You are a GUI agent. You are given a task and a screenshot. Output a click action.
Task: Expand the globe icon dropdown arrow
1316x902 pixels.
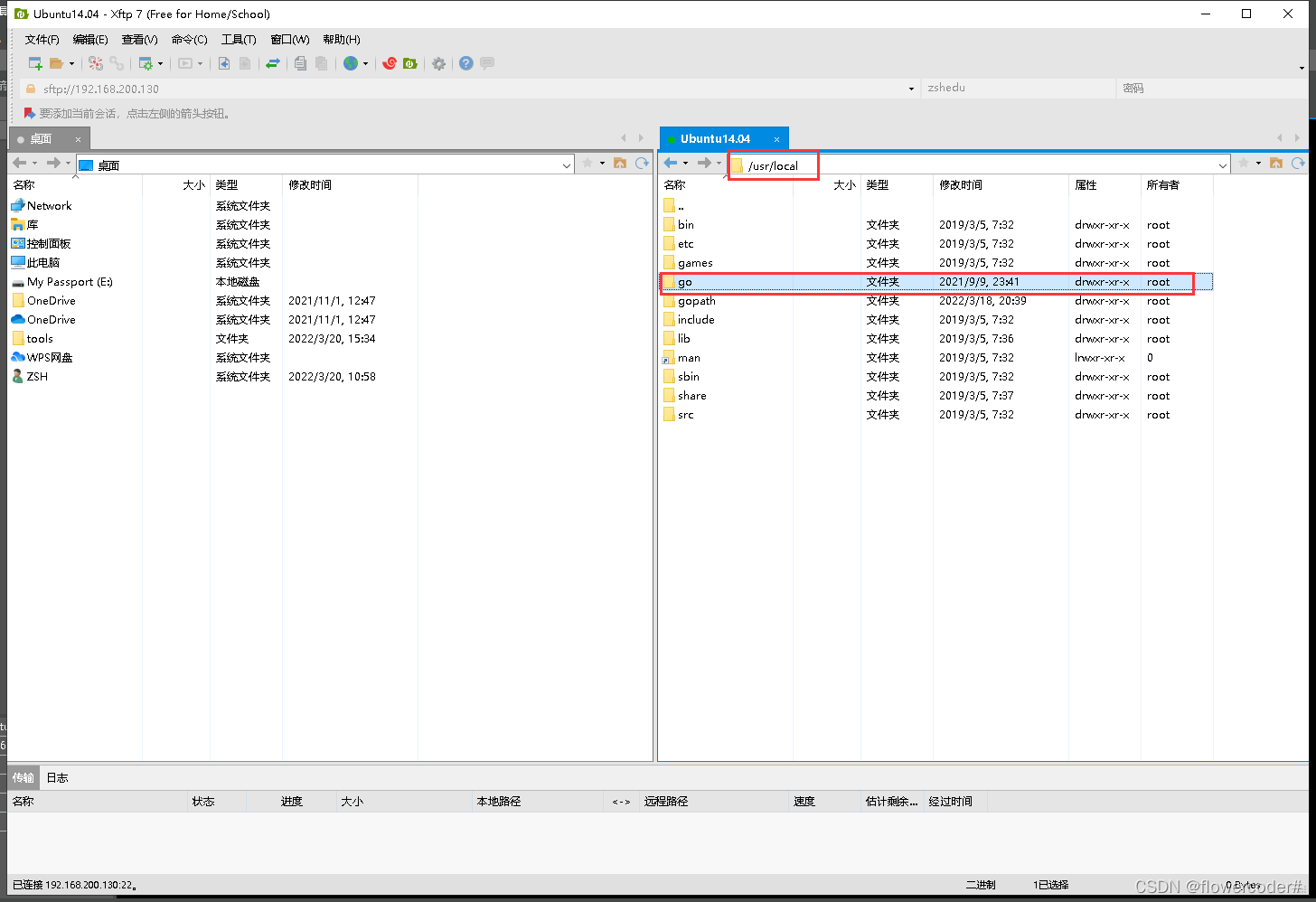365,64
